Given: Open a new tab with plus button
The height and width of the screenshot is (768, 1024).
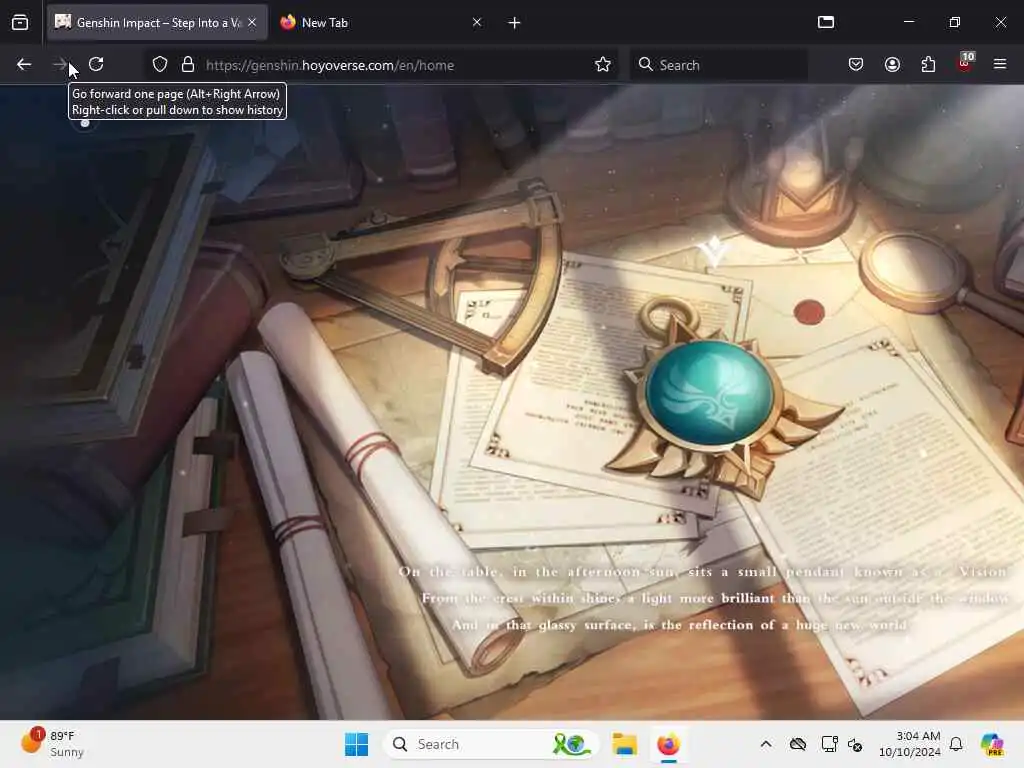Looking at the screenshot, I should (x=514, y=23).
